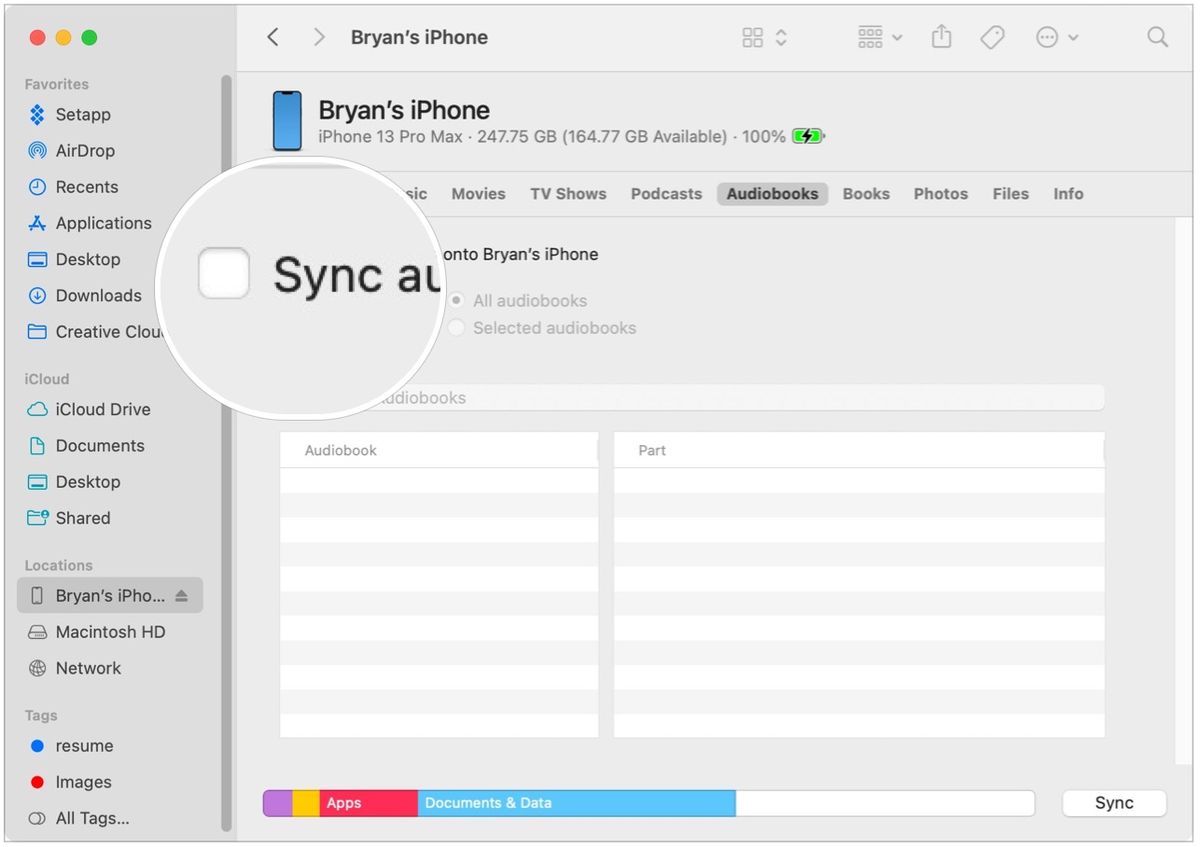Choose the Selected audiobooks option
1200x847 pixels.
(456, 327)
